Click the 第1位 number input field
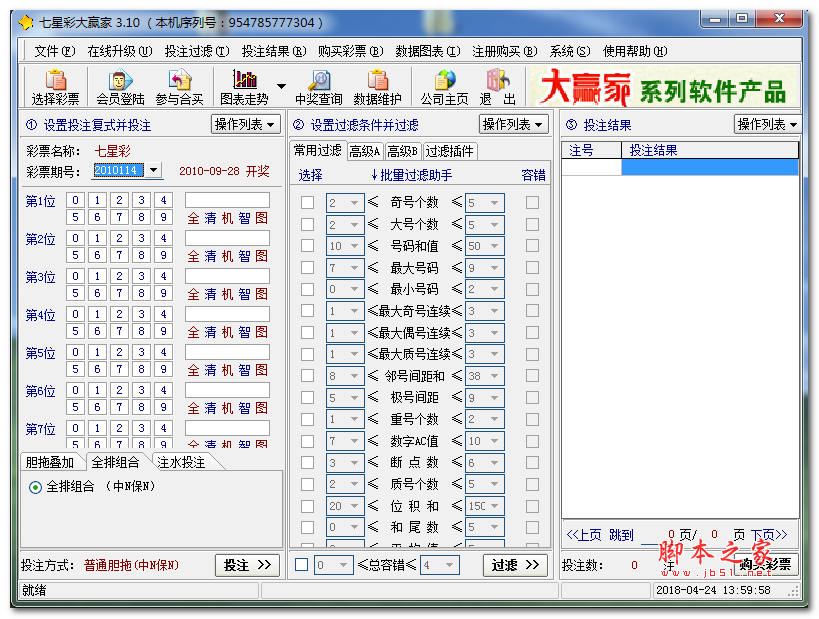 click(227, 200)
